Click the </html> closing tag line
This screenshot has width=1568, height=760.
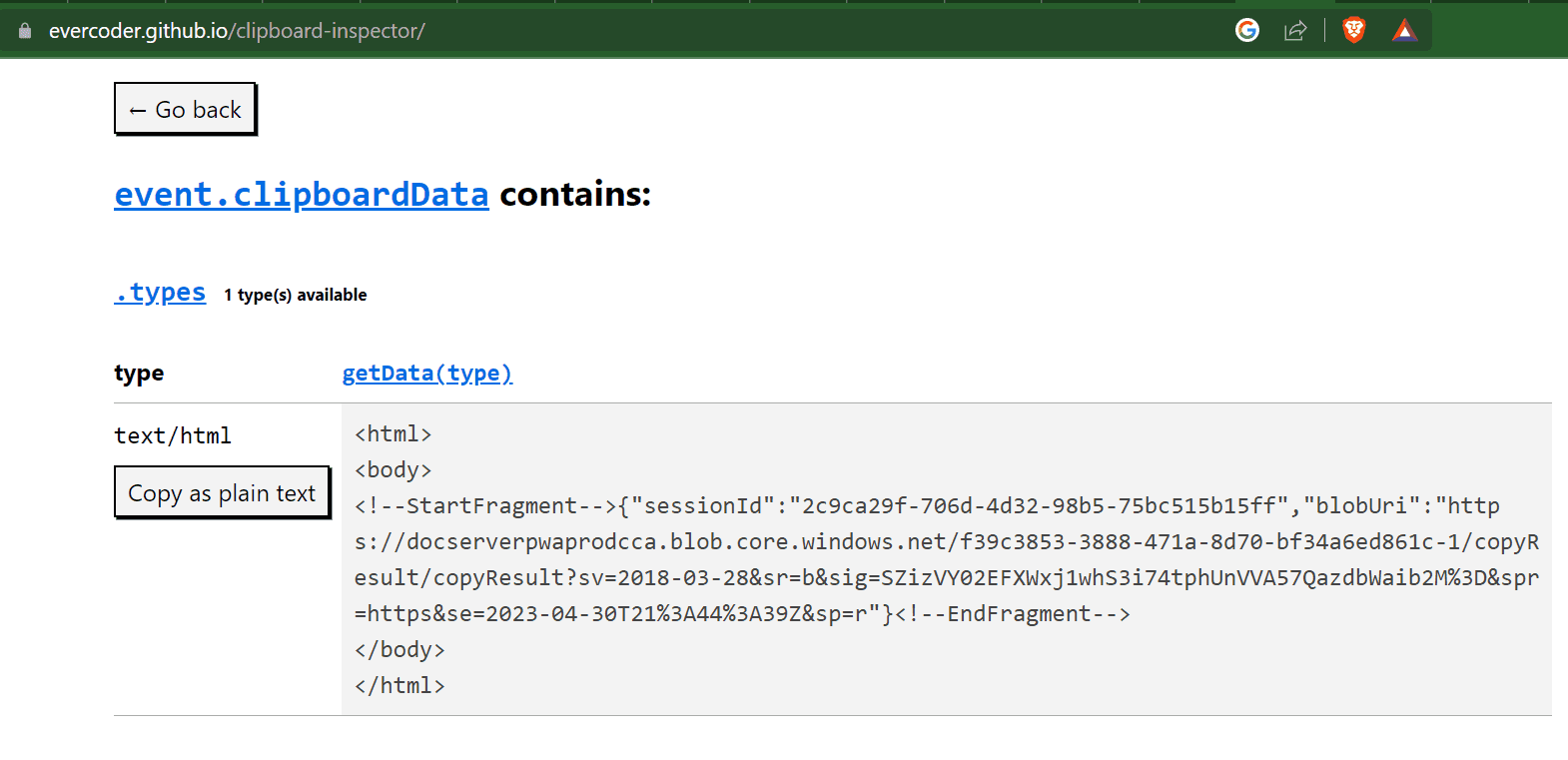tap(399, 685)
